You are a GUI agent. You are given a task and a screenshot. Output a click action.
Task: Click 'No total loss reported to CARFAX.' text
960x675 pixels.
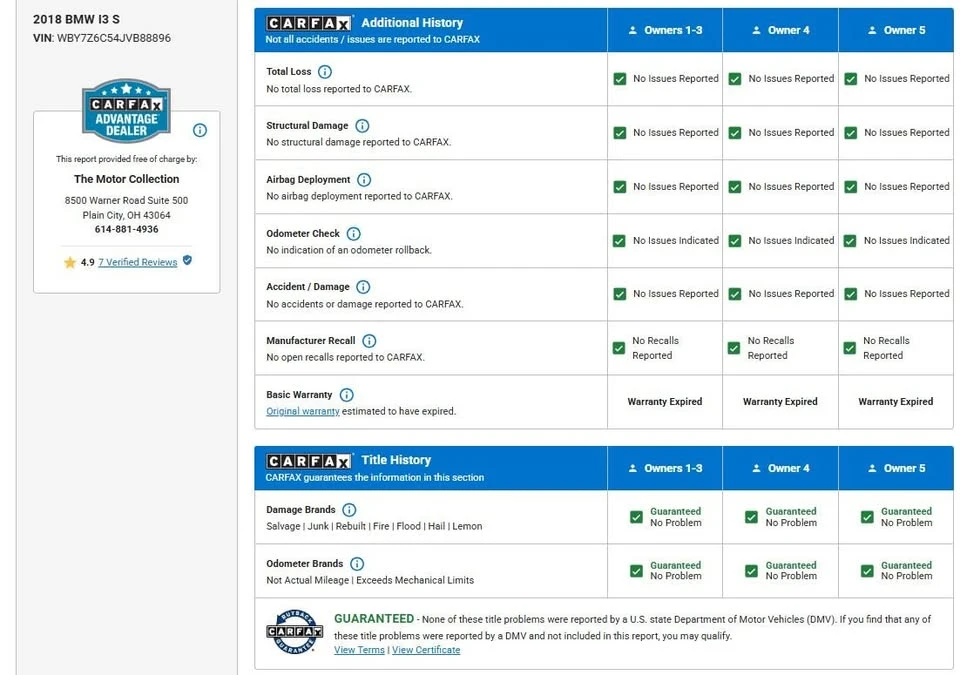pyautogui.click(x=339, y=89)
